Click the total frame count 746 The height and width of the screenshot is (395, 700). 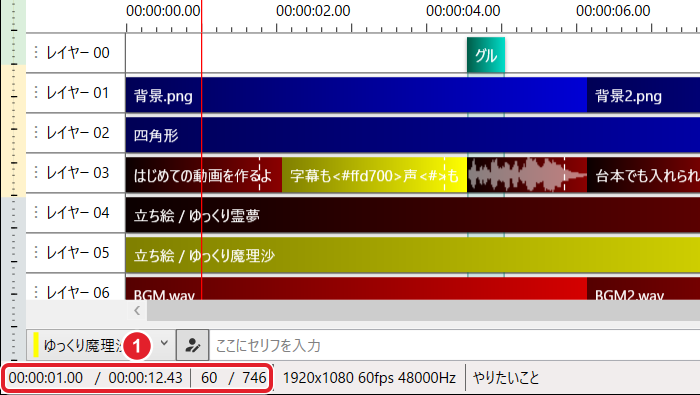point(254,378)
